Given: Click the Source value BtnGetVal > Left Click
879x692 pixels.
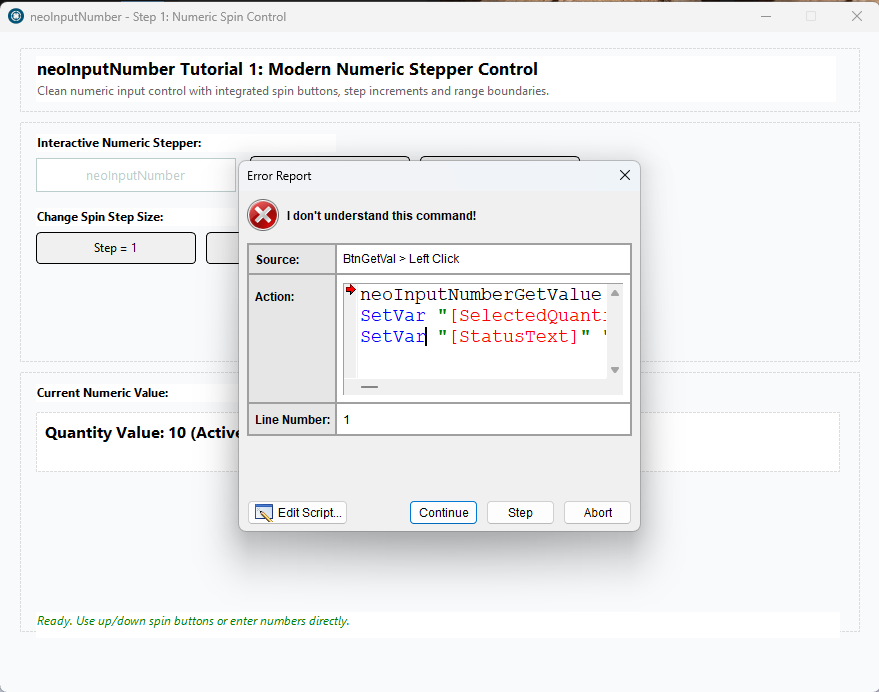Looking at the screenshot, I should (x=401, y=259).
